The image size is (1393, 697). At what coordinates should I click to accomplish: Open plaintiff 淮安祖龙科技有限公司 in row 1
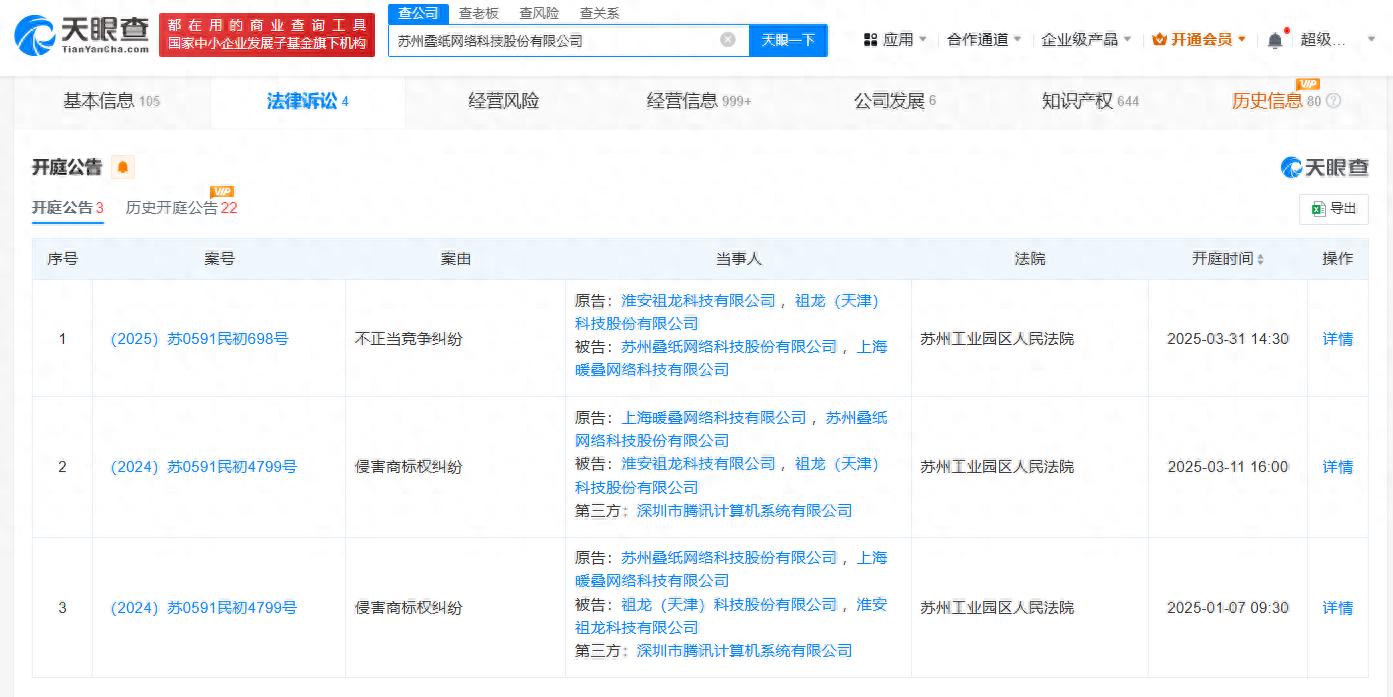pyautogui.click(x=698, y=300)
